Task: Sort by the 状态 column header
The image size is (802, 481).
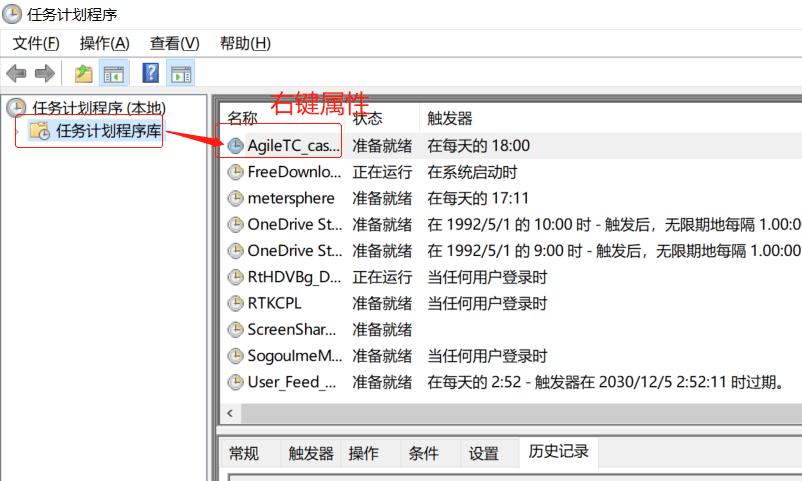Action: click(x=367, y=118)
